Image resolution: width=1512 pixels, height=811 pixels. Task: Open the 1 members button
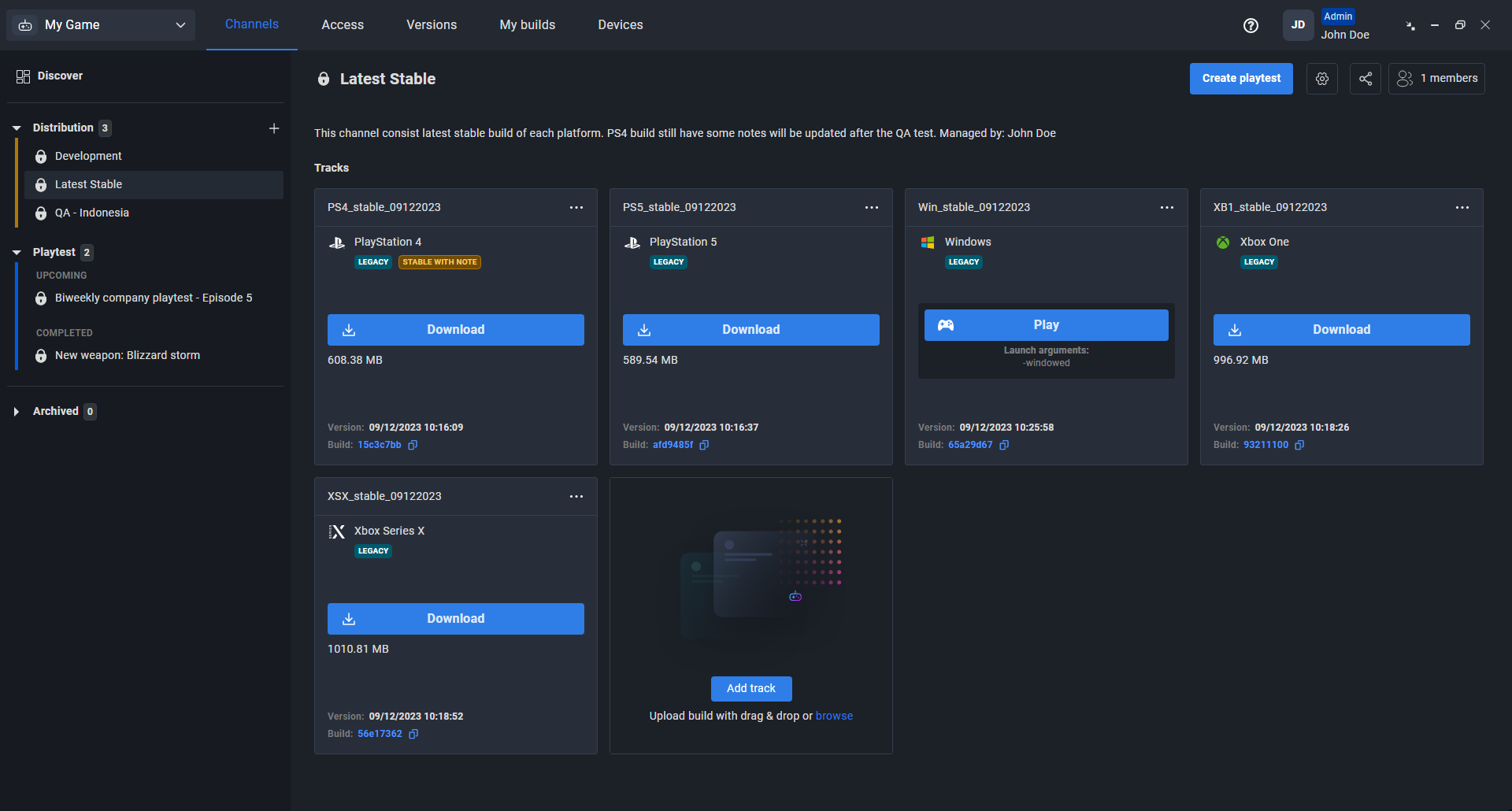coord(1436,79)
